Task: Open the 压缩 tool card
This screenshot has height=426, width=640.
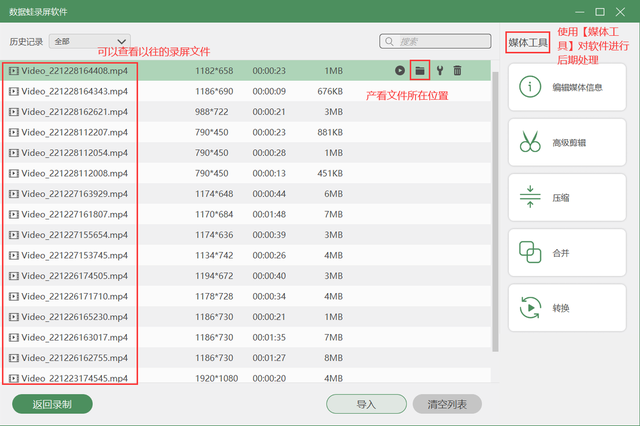Action: (567, 197)
